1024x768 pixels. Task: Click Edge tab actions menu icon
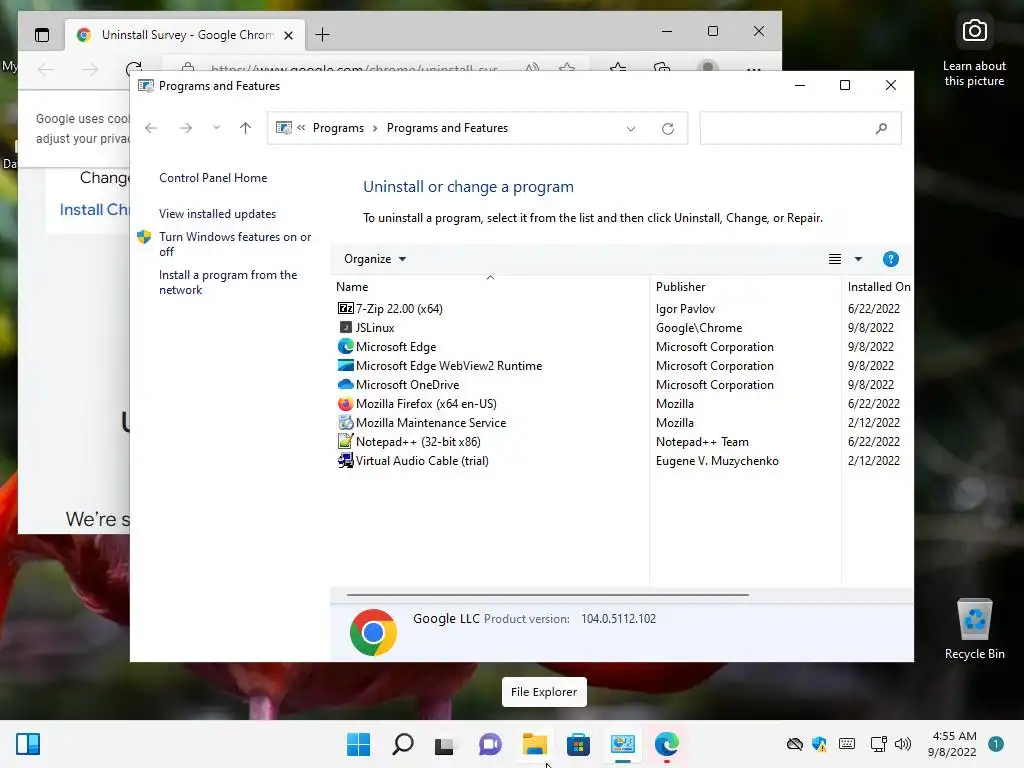(x=42, y=35)
